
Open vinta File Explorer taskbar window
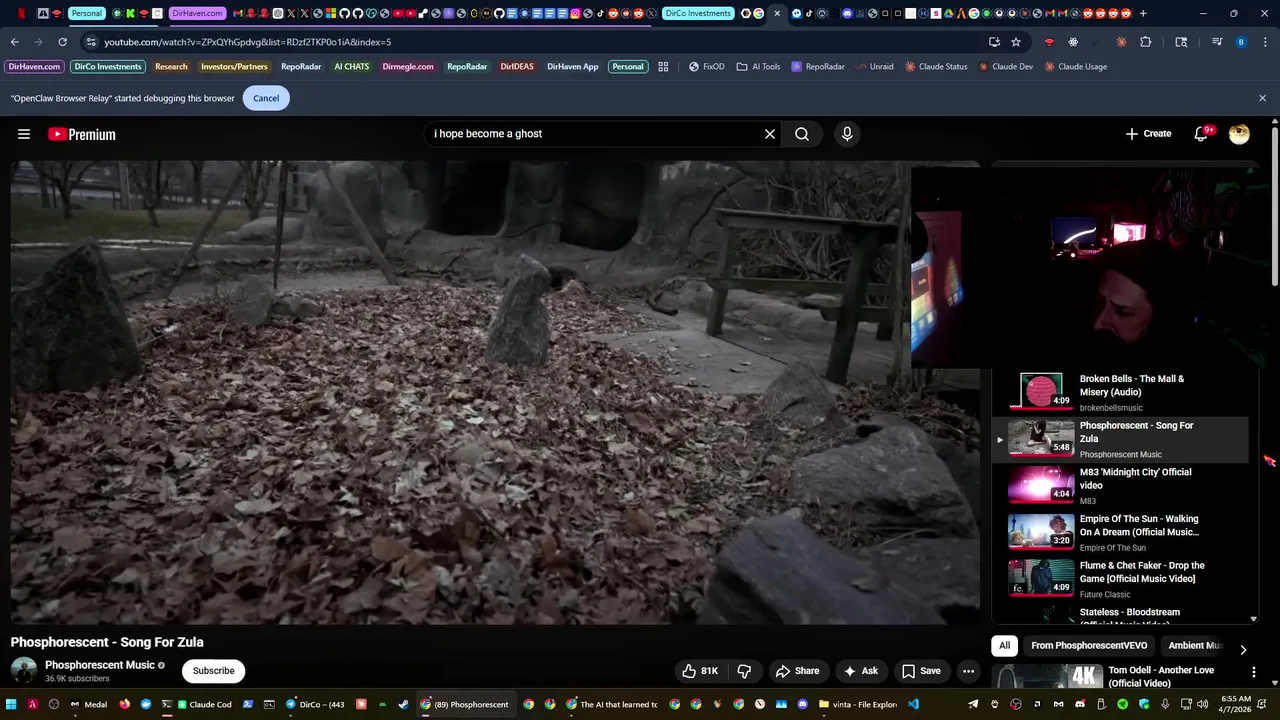[858, 704]
